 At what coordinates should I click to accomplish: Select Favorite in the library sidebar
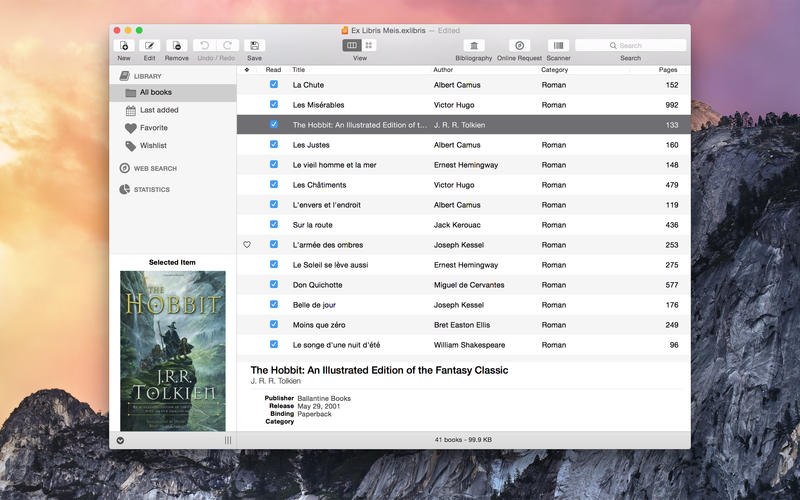153,128
